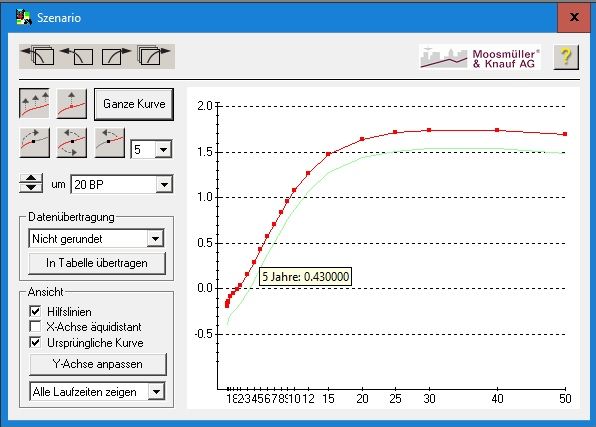
Task: Click the load all previous scenarios icon
Action: click(x=38, y=56)
